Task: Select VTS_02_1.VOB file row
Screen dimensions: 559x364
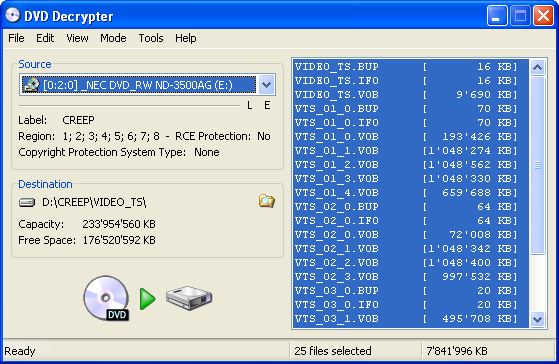Action: point(411,248)
